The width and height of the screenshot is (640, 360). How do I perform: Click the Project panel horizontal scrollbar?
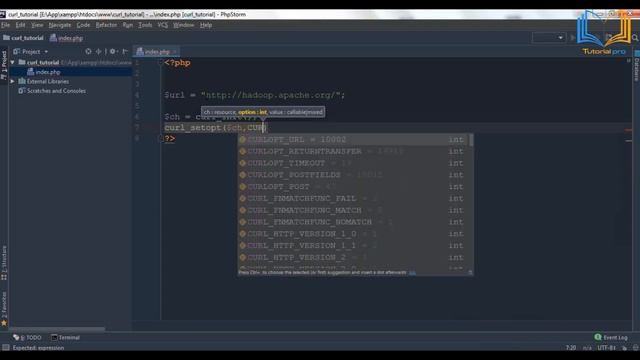(x=57, y=329)
